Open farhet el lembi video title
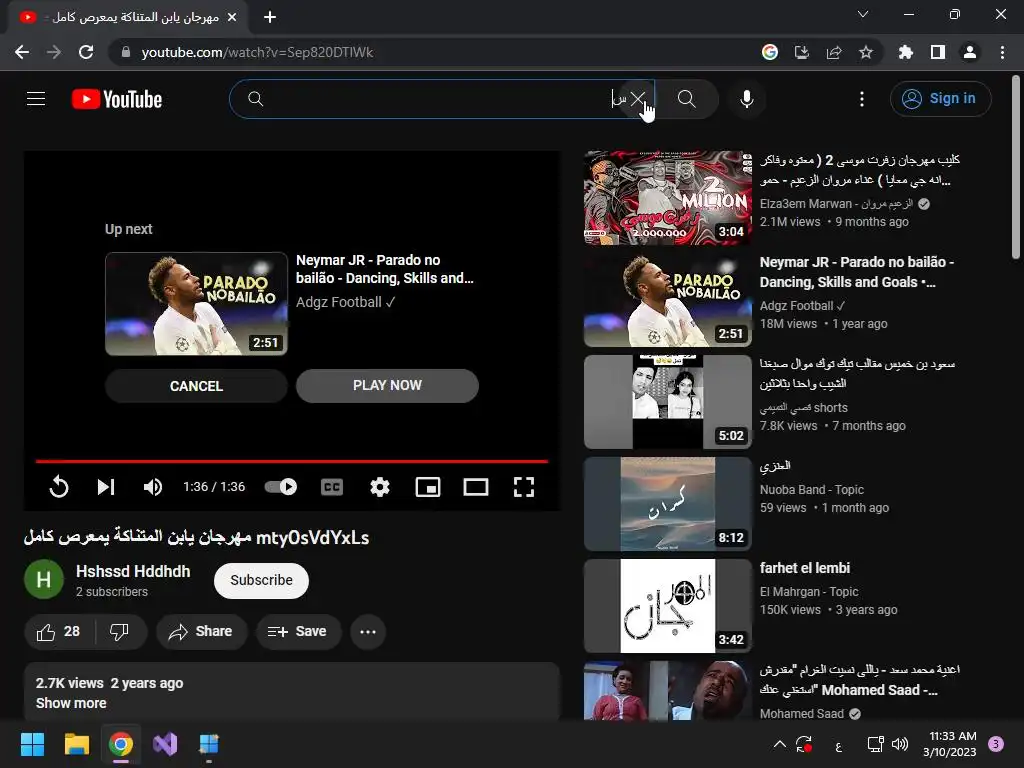 coord(805,568)
